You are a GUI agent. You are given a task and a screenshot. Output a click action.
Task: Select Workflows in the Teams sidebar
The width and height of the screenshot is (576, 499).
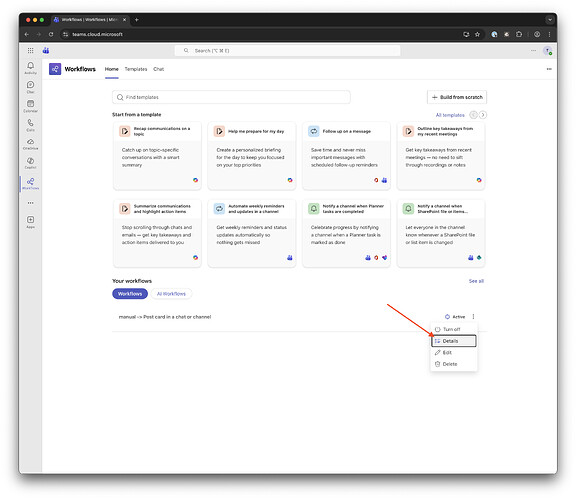pos(30,183)
